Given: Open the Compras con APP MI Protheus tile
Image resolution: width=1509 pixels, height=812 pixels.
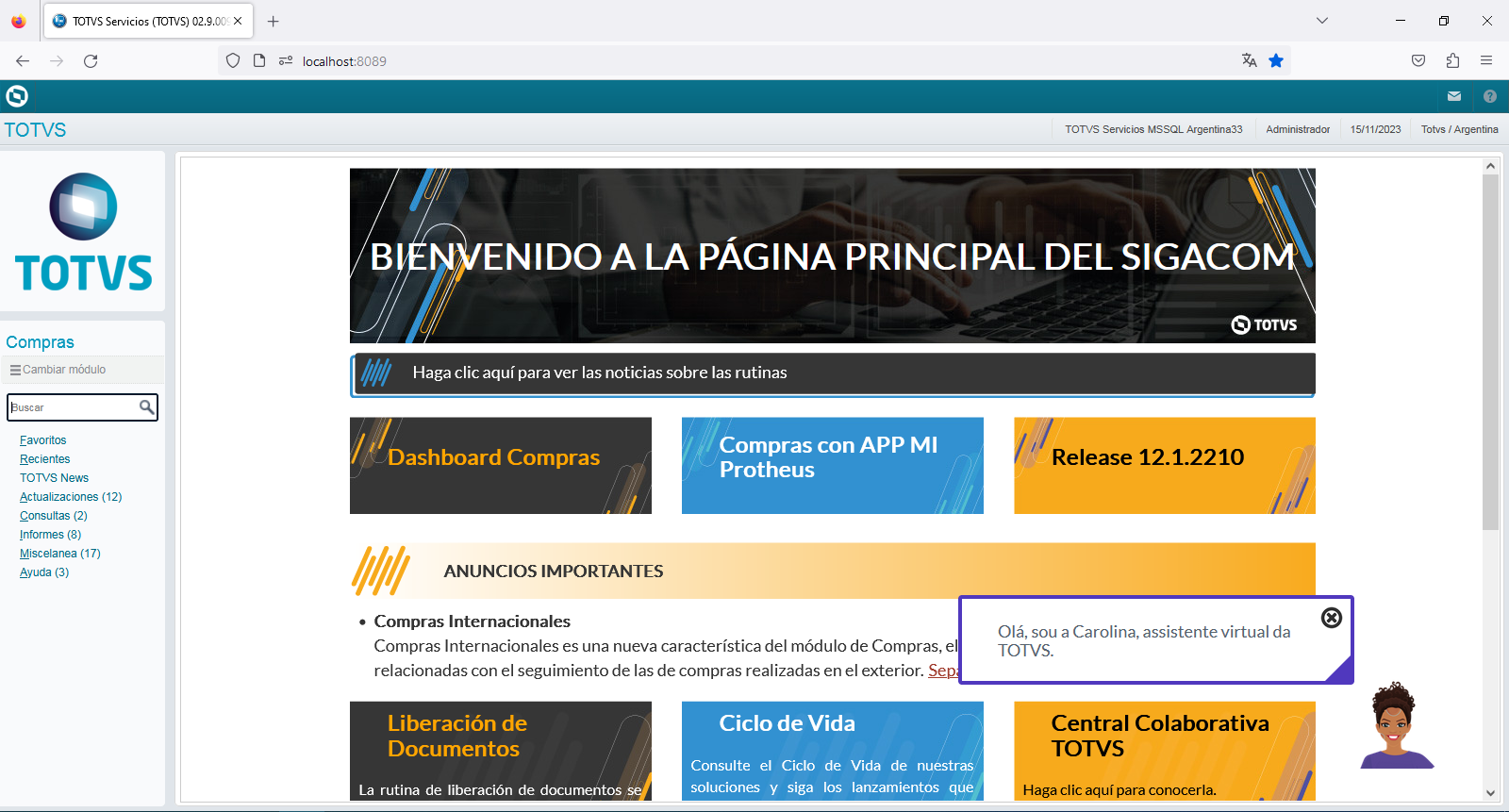Looking at the screenshot, I should pyautogui.click(x=832, y=466).
